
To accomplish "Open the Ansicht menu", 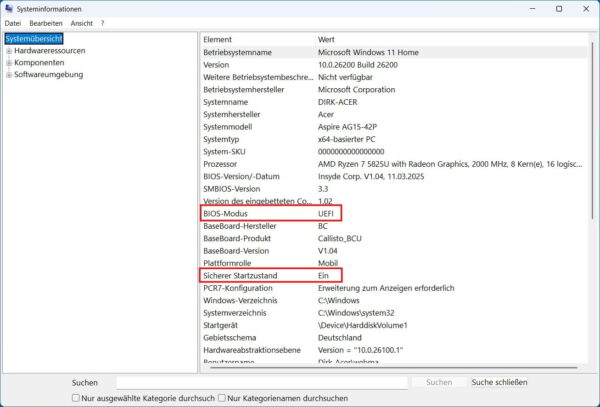I will [x=82, y=23].
